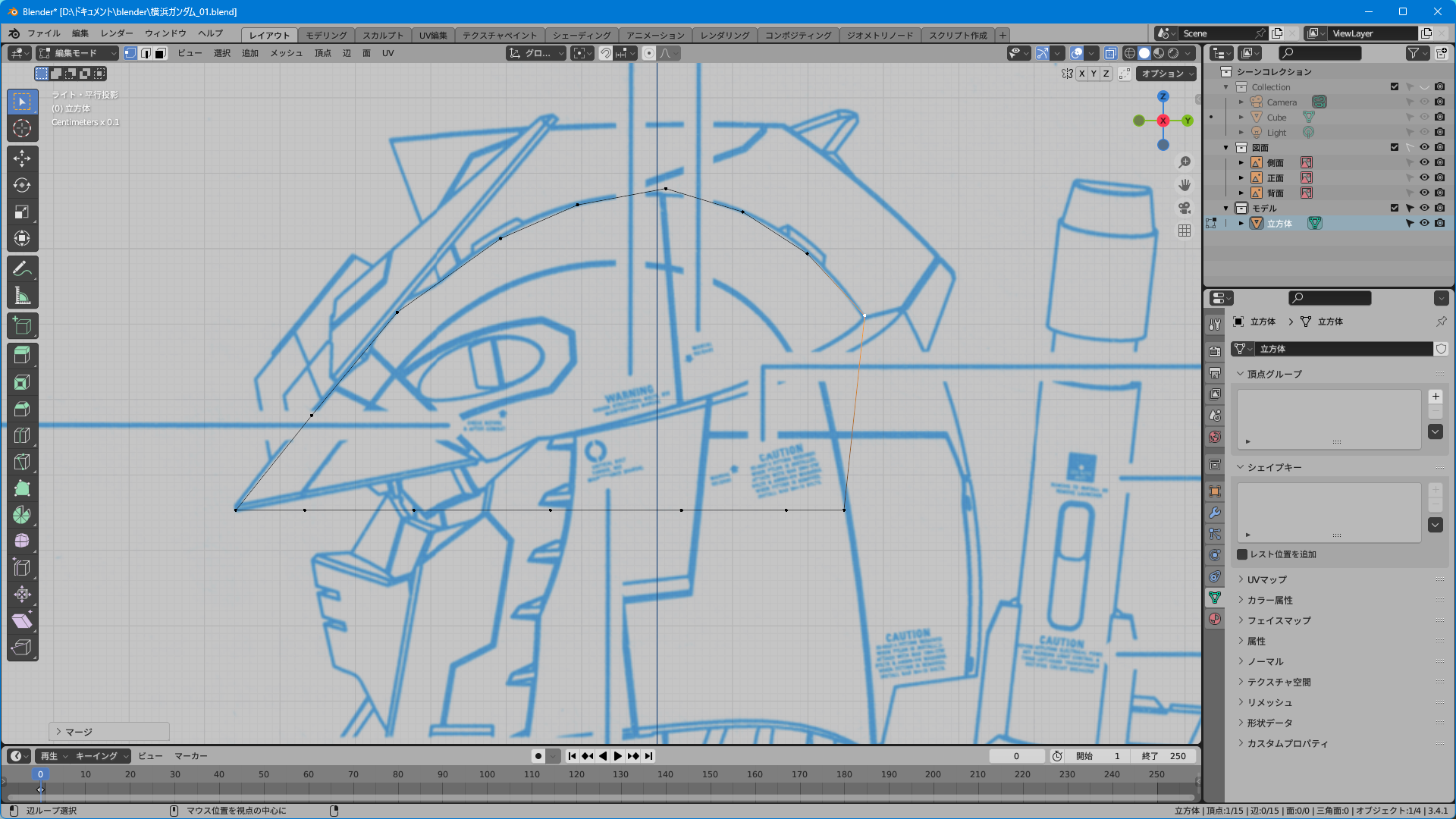The height and width of the screenshot is (819, 1456).
Task: Open Material properties tab icon
Action: click(x=1215, y=619)
